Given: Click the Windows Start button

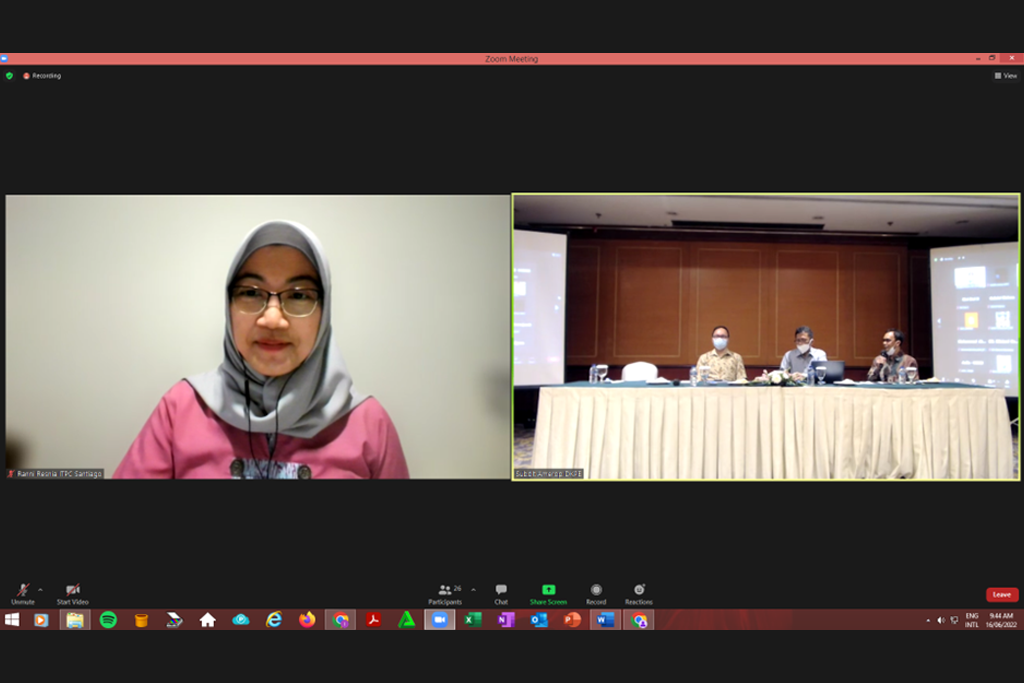Looking at the screenshot, I should tap(12, 620).
